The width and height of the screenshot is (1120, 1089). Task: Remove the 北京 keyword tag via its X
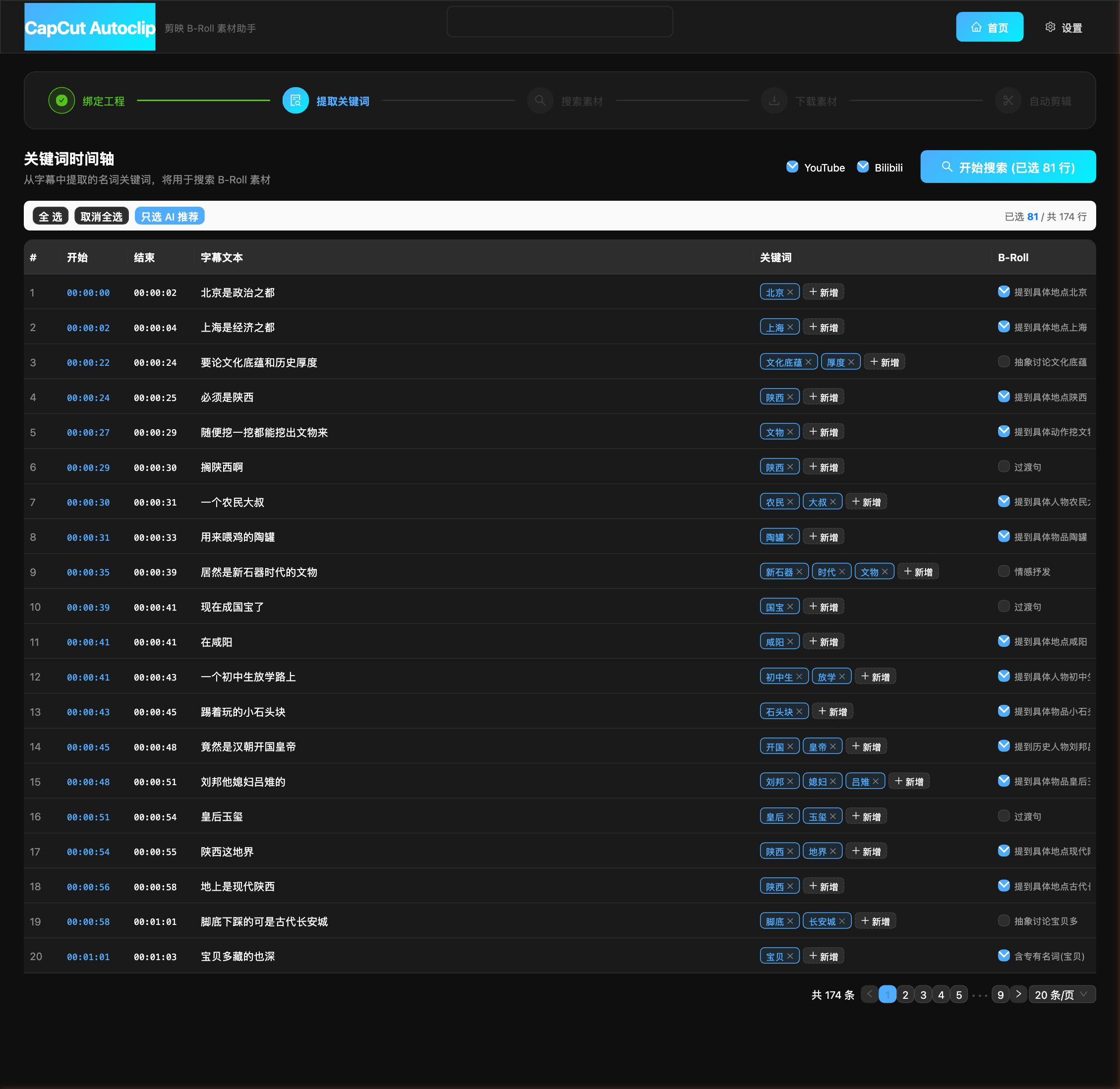point(790,292)
